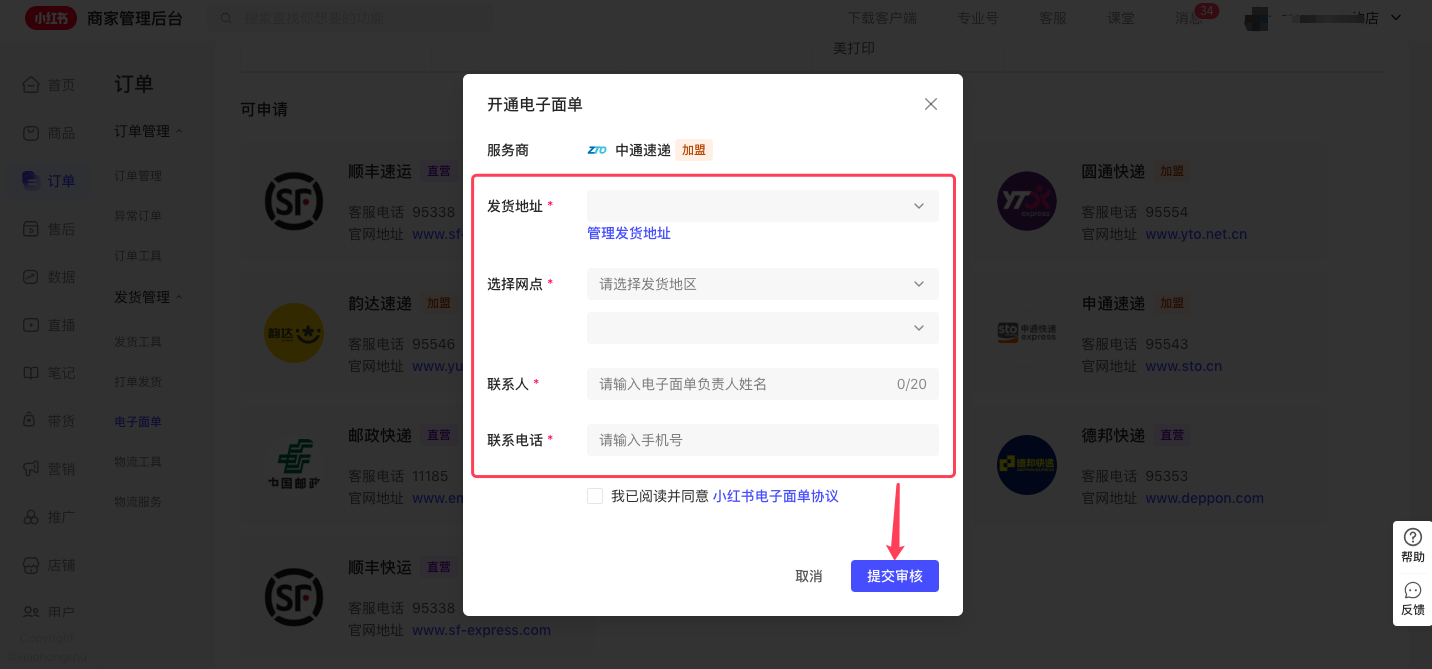Go to 用户 in sidebar
Image resolution: width=1432 pixels, height=669 pixels.
point(50,612)
